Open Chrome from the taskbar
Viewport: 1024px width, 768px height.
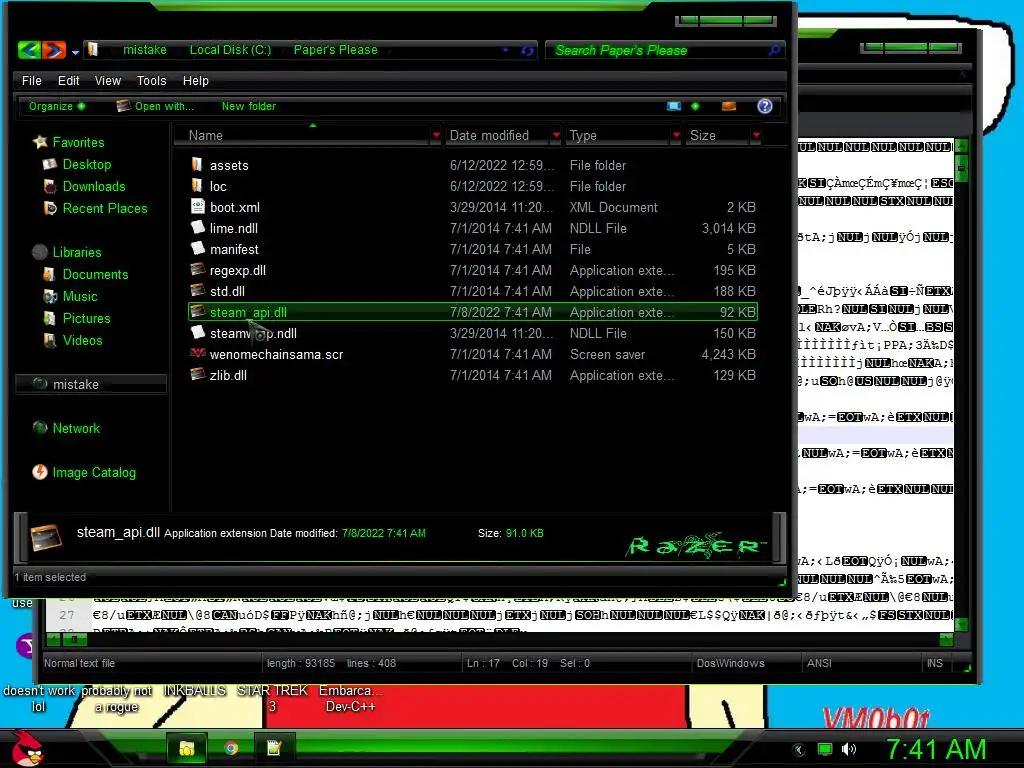(231, 748)
